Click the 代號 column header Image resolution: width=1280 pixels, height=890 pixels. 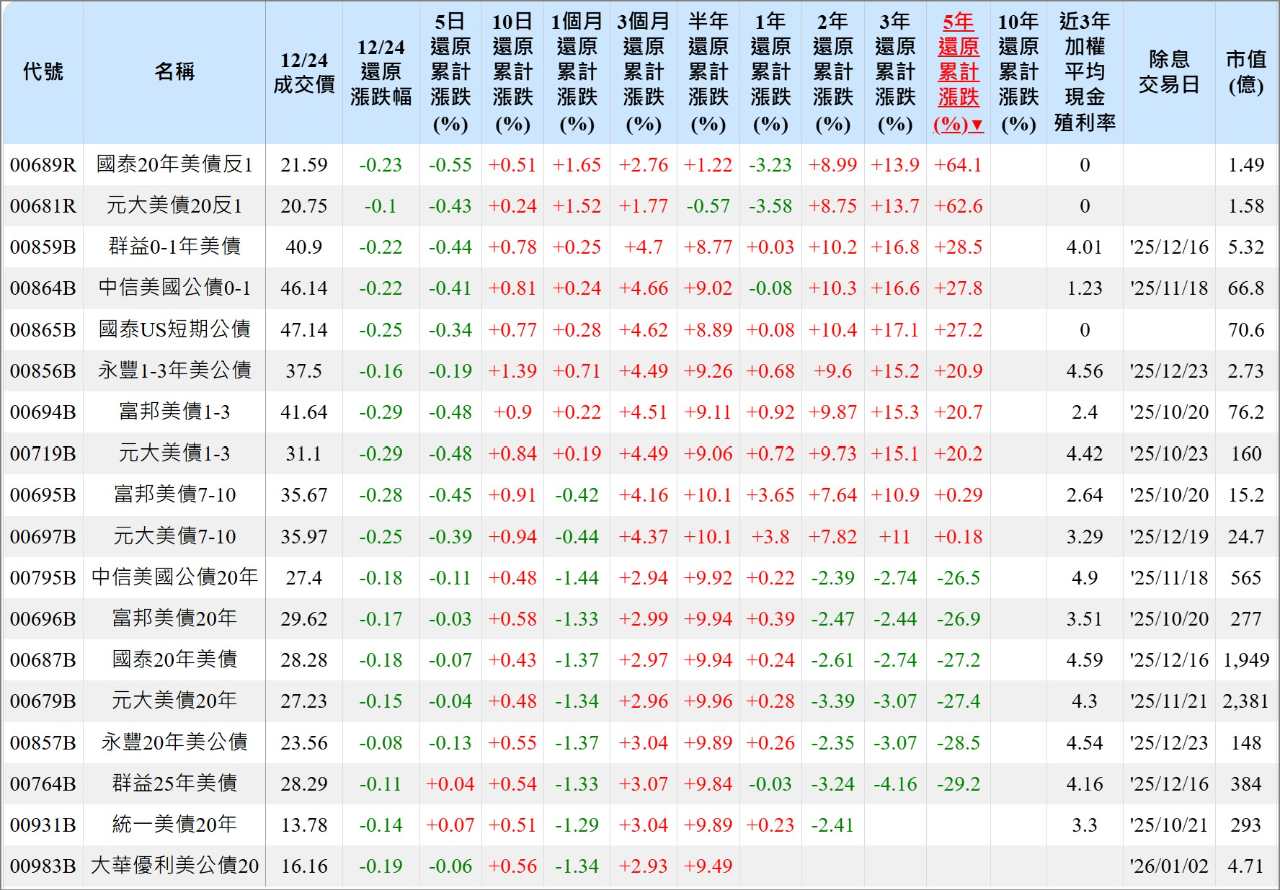(x=43, y=73)
